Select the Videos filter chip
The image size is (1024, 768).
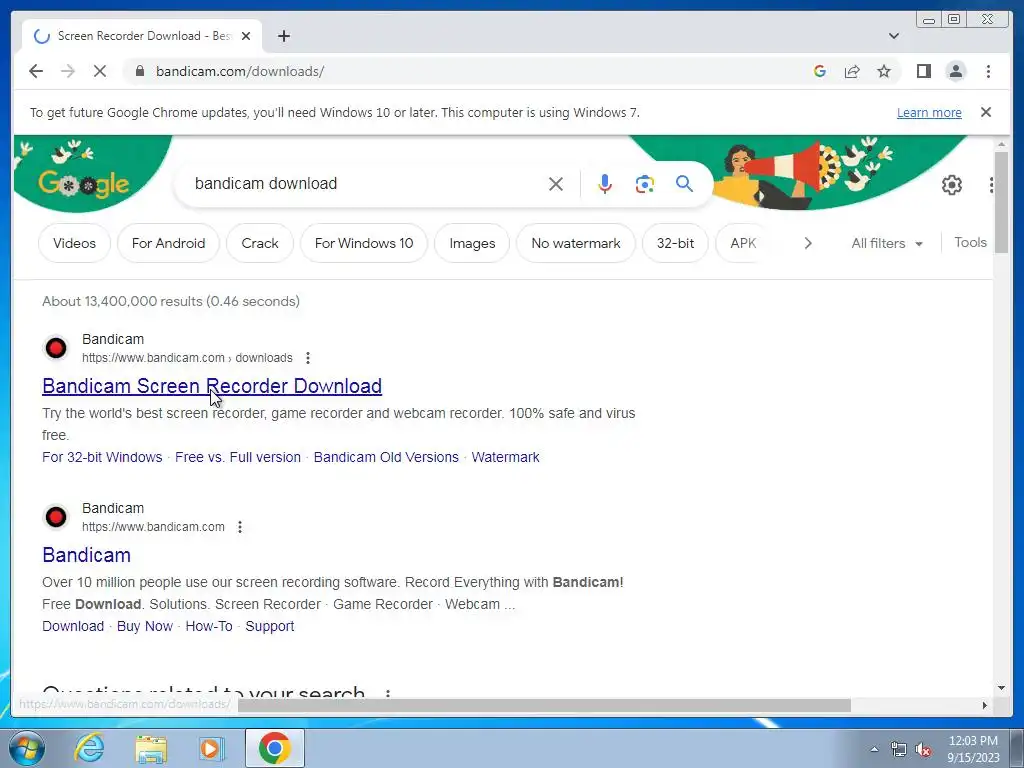point(74,243)
